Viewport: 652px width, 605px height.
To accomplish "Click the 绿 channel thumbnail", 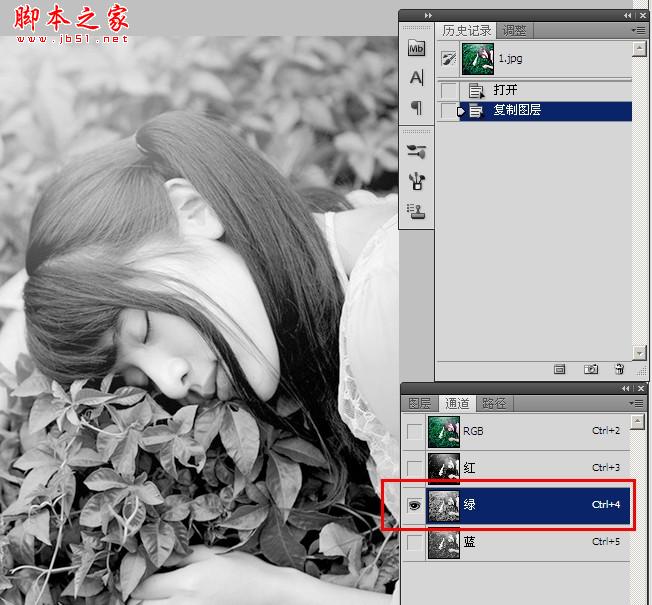I will 444,506.
